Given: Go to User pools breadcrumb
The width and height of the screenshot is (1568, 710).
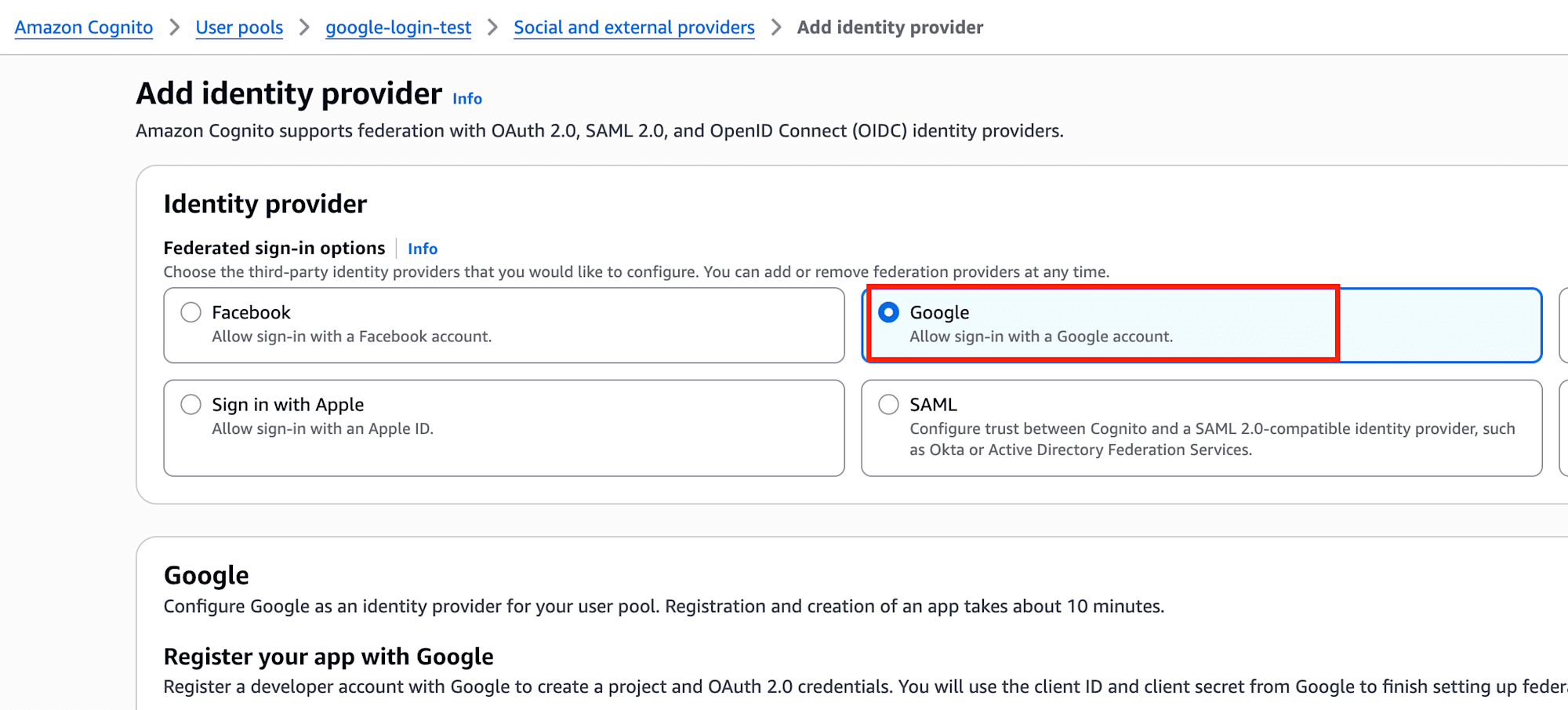Looking at the screenshot, I should click(x=239, y=27).
